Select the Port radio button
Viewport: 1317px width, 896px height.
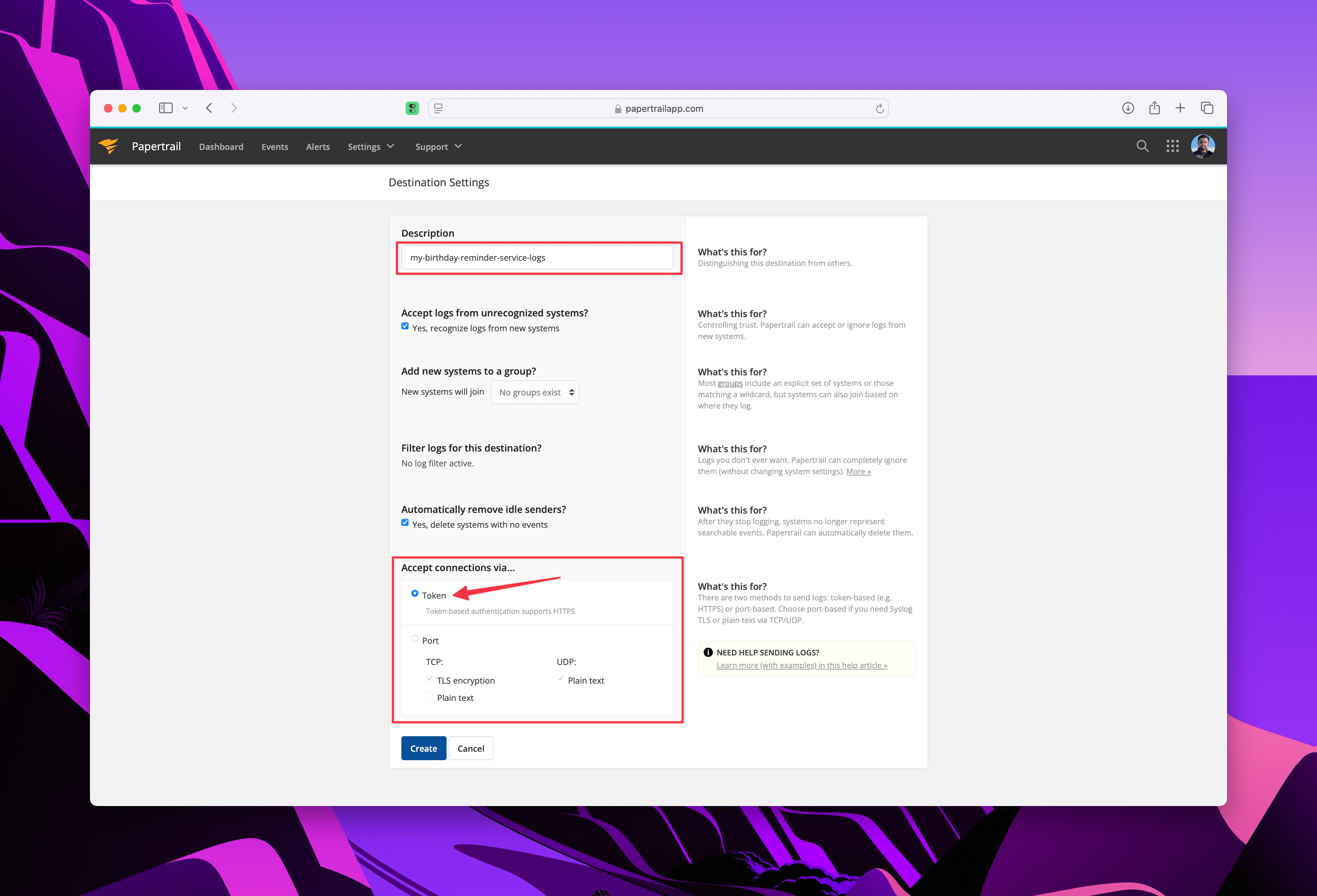(x=415, y=639)
